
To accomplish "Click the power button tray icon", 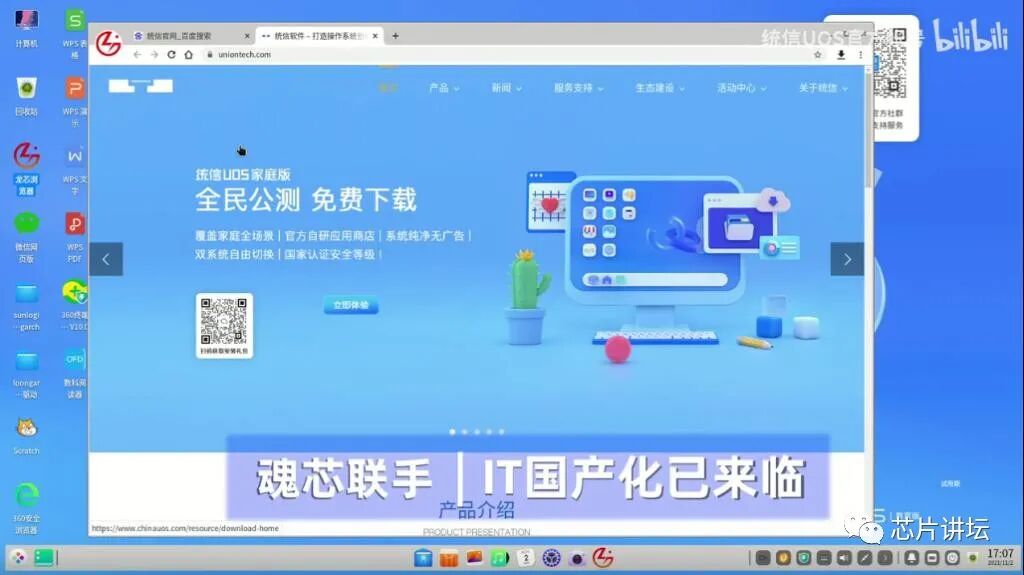I will [x=952, y=558].
